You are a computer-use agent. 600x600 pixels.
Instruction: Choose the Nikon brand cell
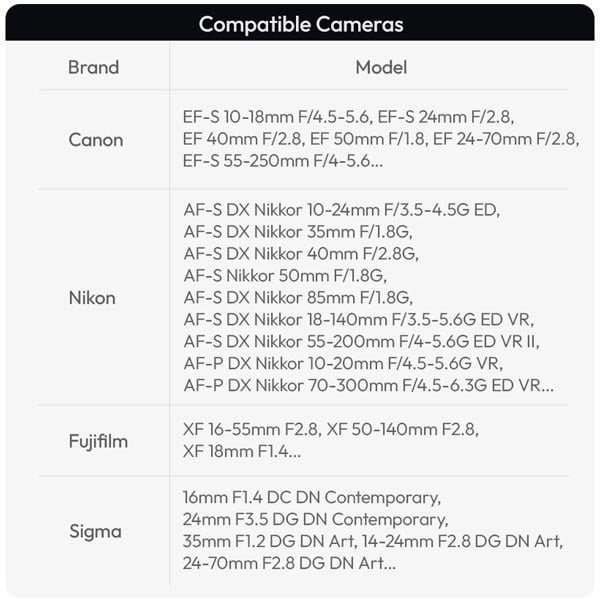click(x=92, y=297)
